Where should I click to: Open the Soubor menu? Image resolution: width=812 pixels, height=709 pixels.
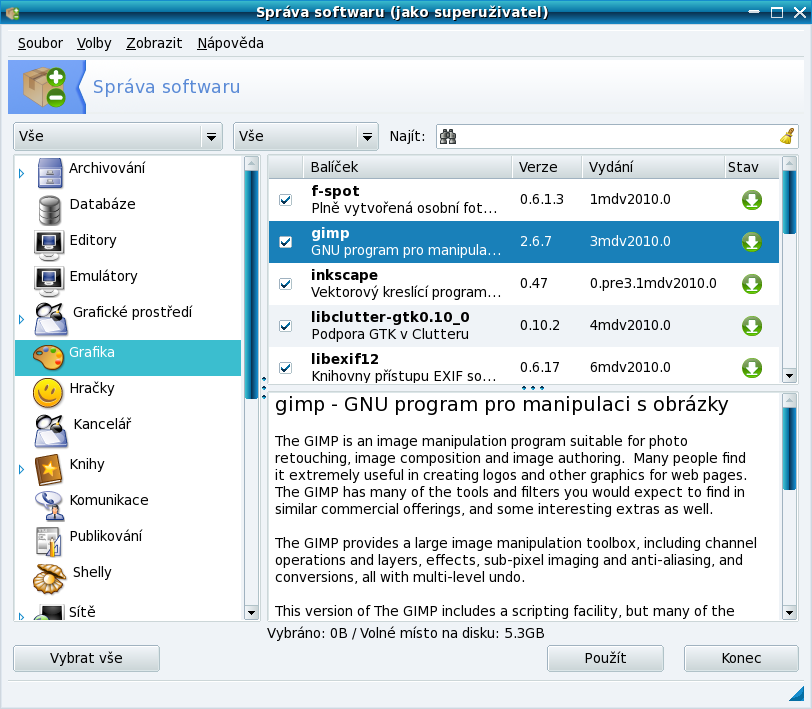tap(40, 43)
